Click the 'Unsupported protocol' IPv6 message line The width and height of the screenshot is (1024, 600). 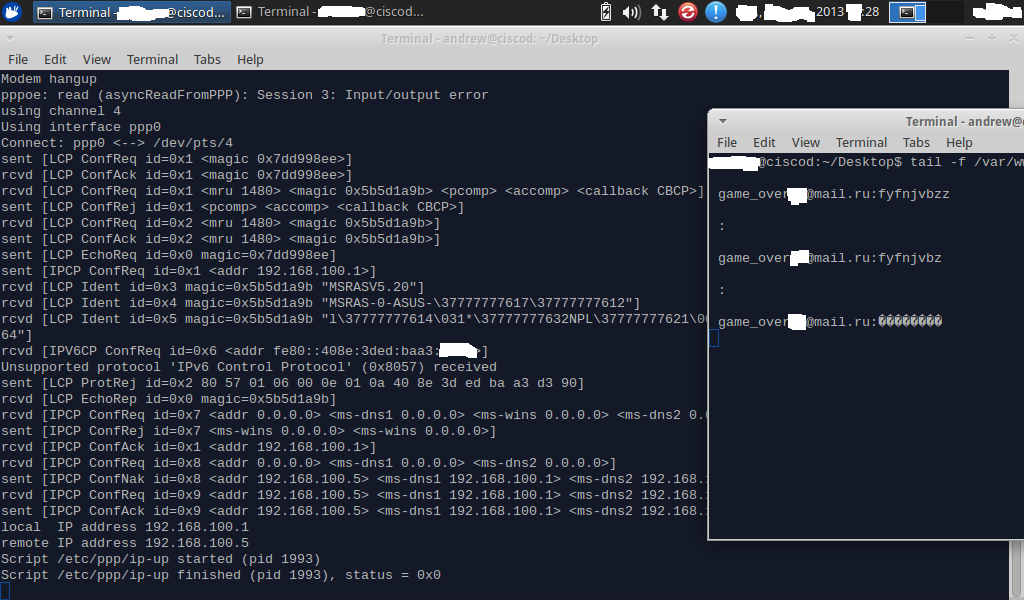249,367
